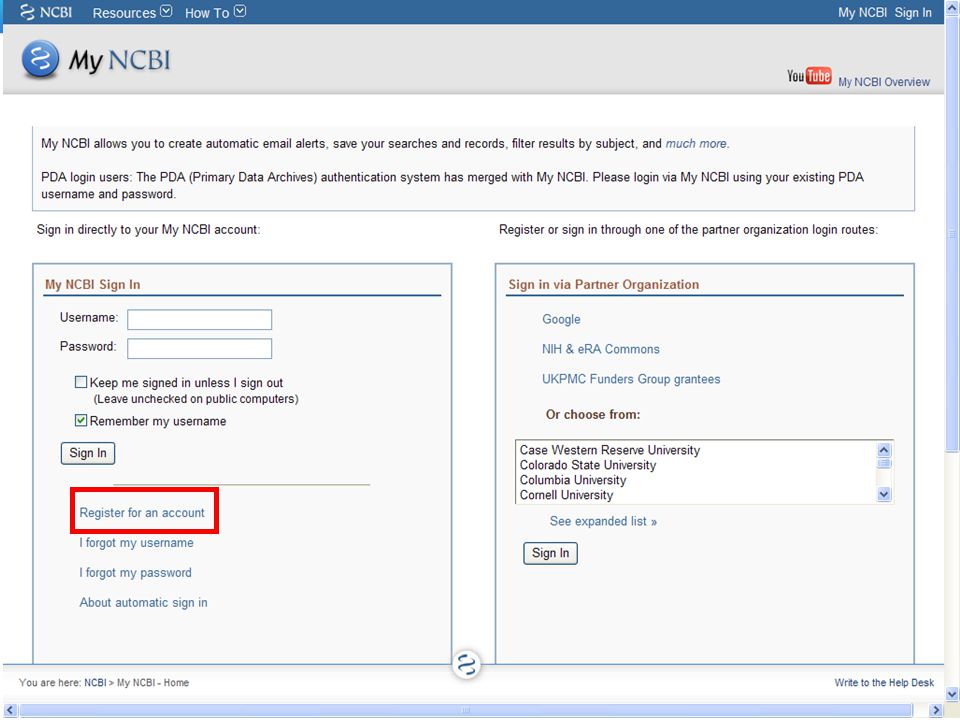This screenshot has width=960, height=720.
Task: Click 'I forgot my username' link
Action: click(x=137, y=543)
